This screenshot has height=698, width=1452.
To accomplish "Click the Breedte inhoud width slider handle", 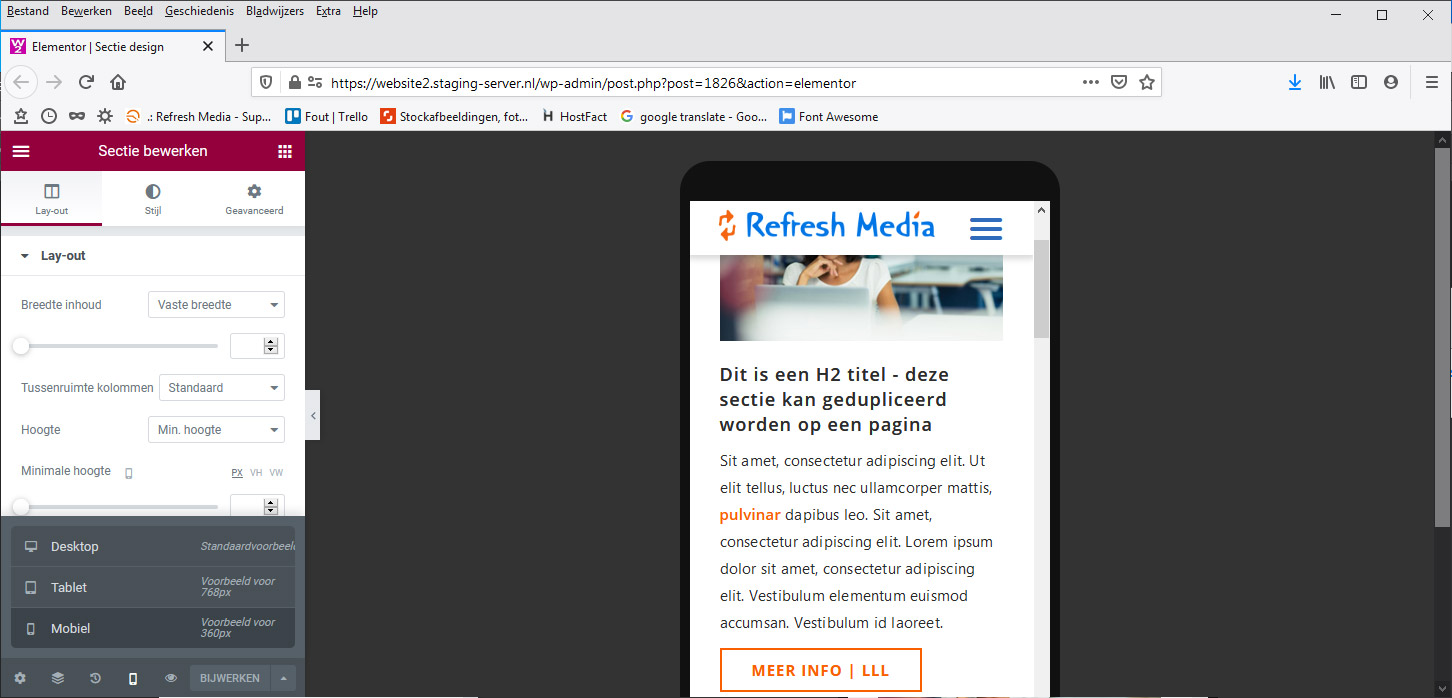I will point(21,346).
